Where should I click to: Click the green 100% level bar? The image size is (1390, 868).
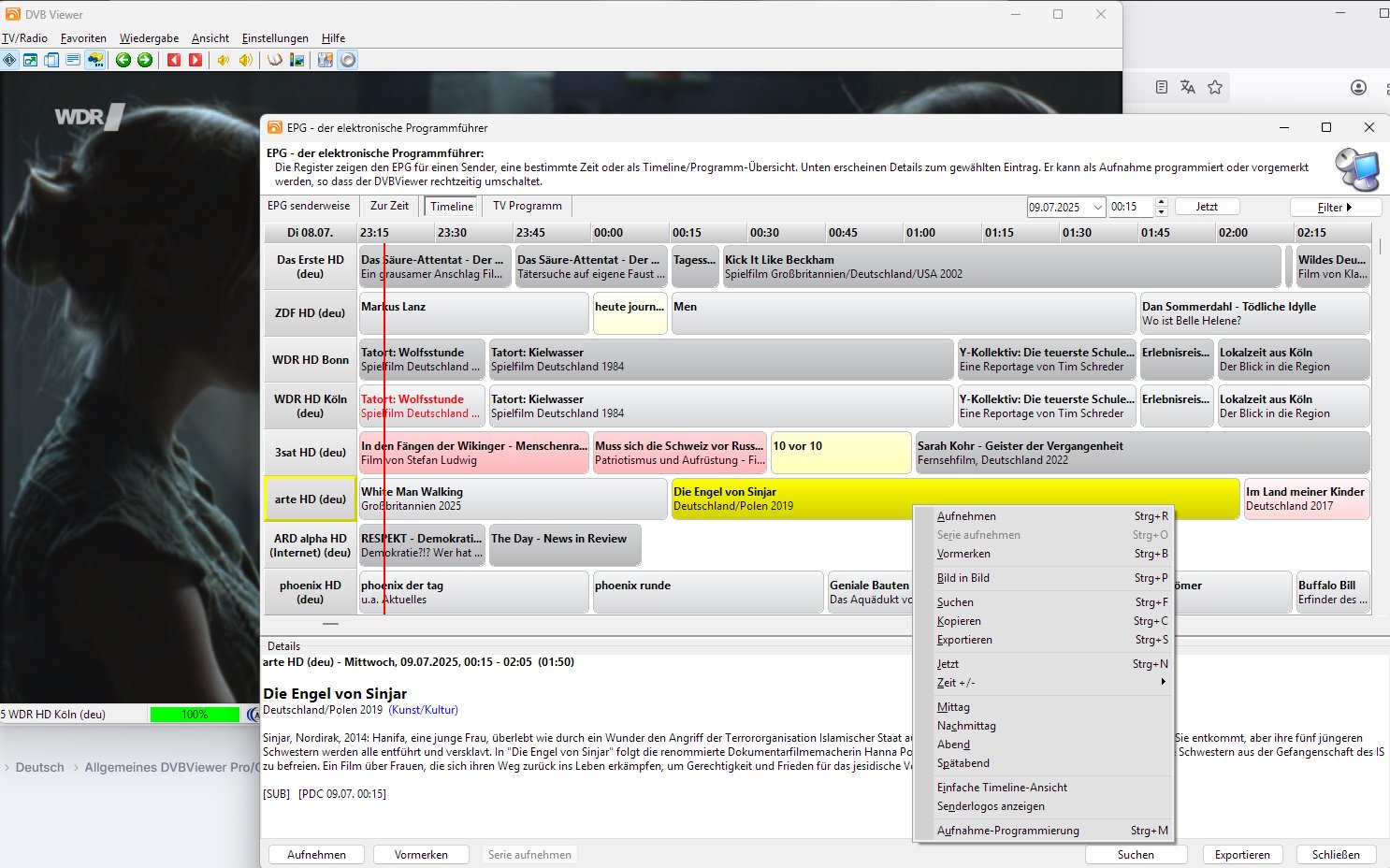[x=195, y=715]
